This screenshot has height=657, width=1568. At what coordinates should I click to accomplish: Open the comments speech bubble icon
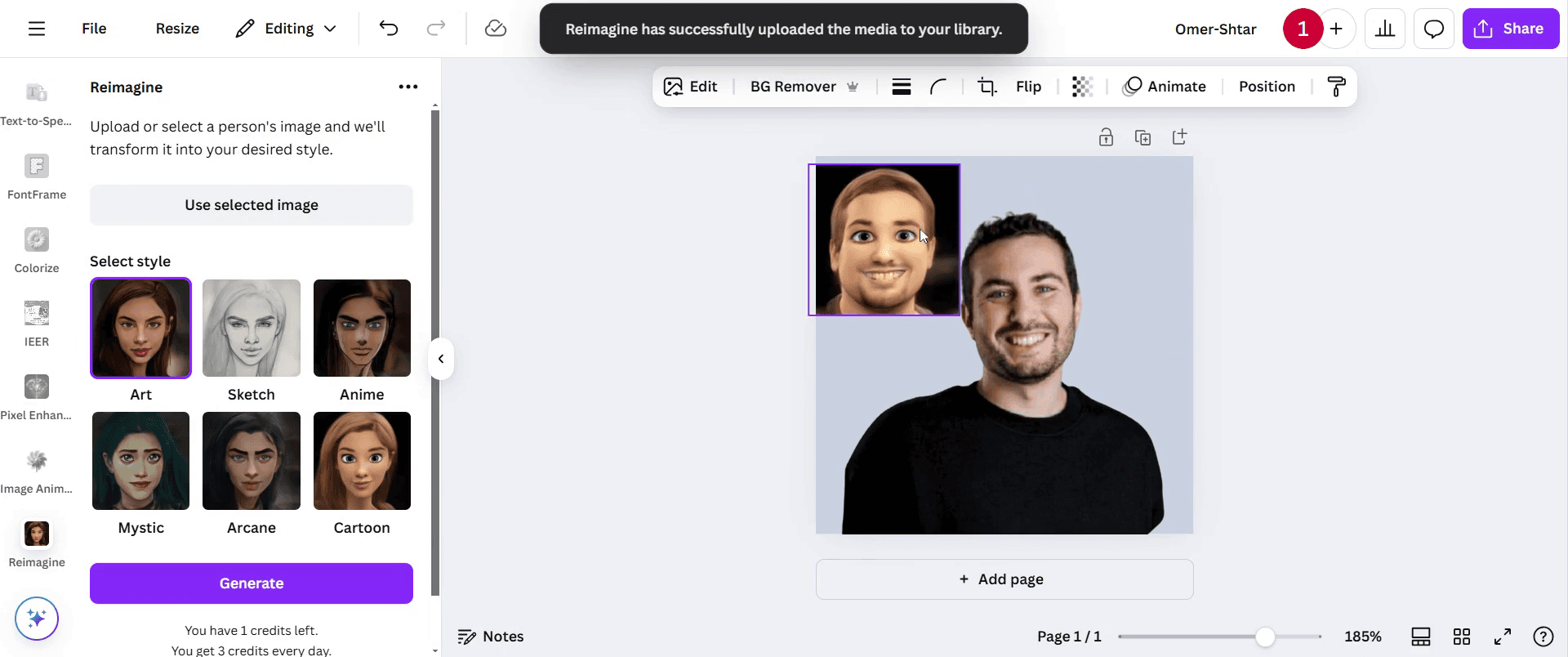click(x=1433, y=29)
